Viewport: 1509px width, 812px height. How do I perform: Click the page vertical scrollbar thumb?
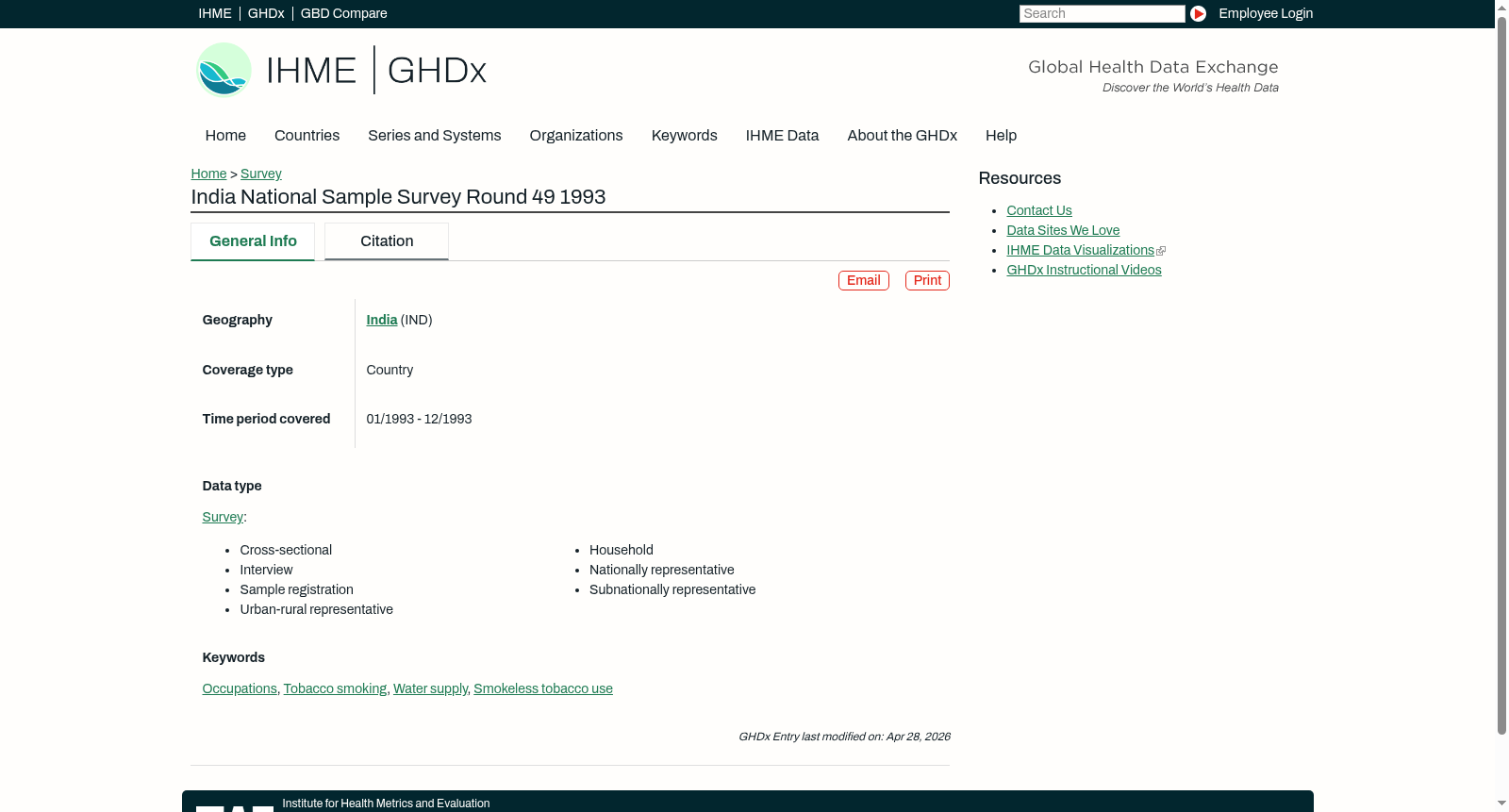tap(1501, 375)
